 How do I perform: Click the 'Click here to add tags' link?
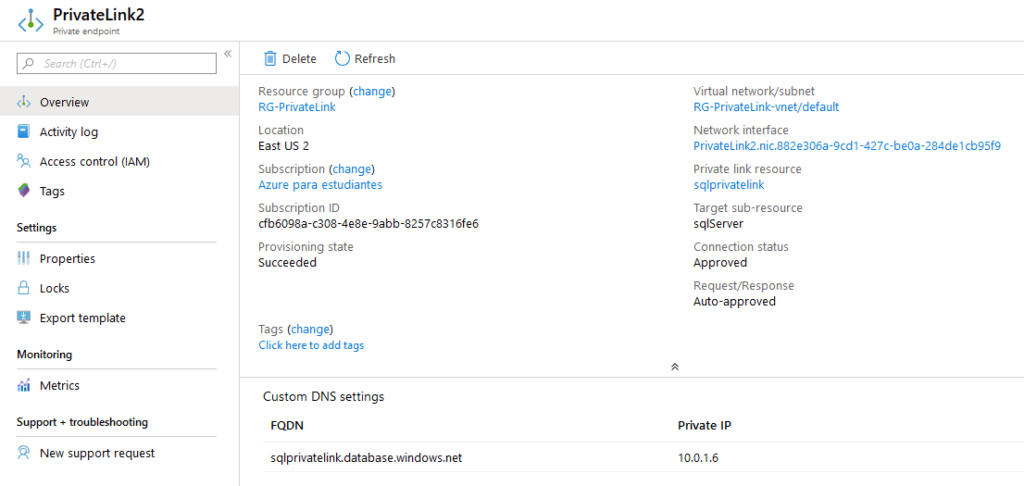(312, 346)
